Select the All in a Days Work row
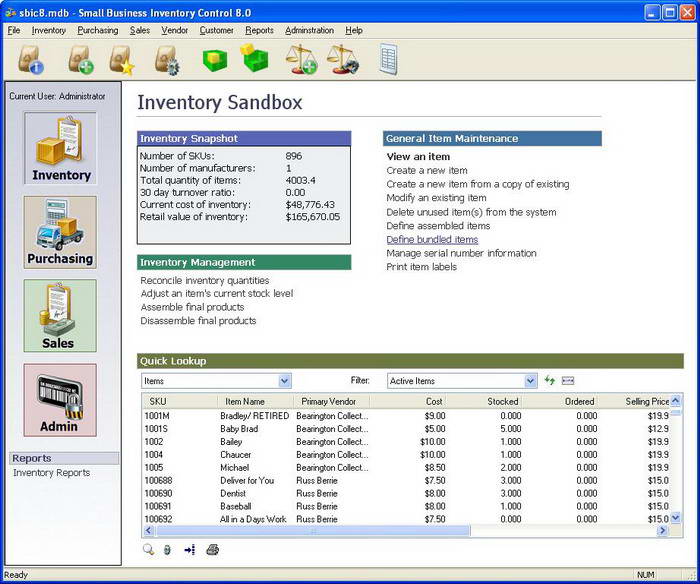 point(406,519)
